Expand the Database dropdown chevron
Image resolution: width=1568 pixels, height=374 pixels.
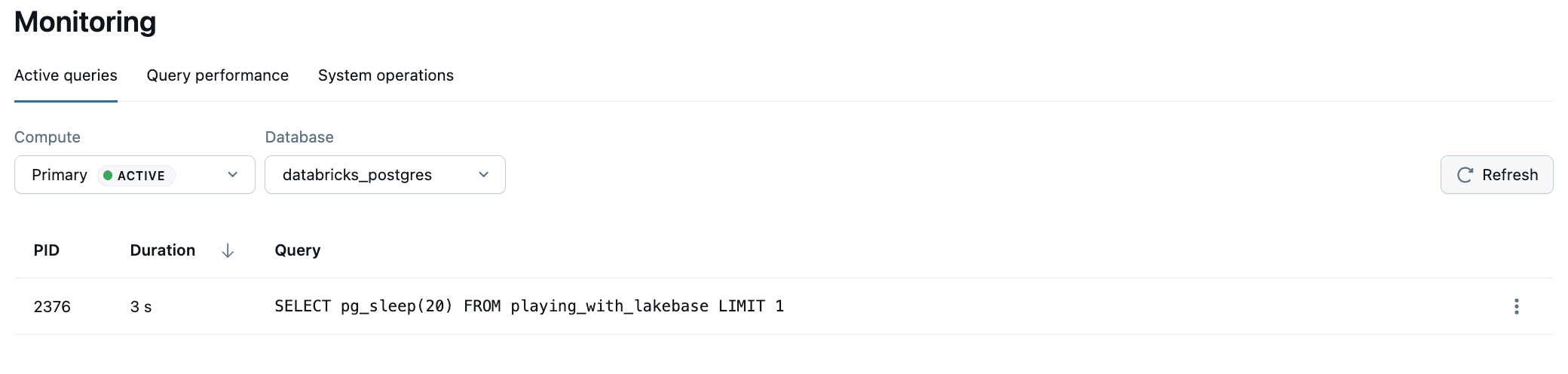[483, 175]
